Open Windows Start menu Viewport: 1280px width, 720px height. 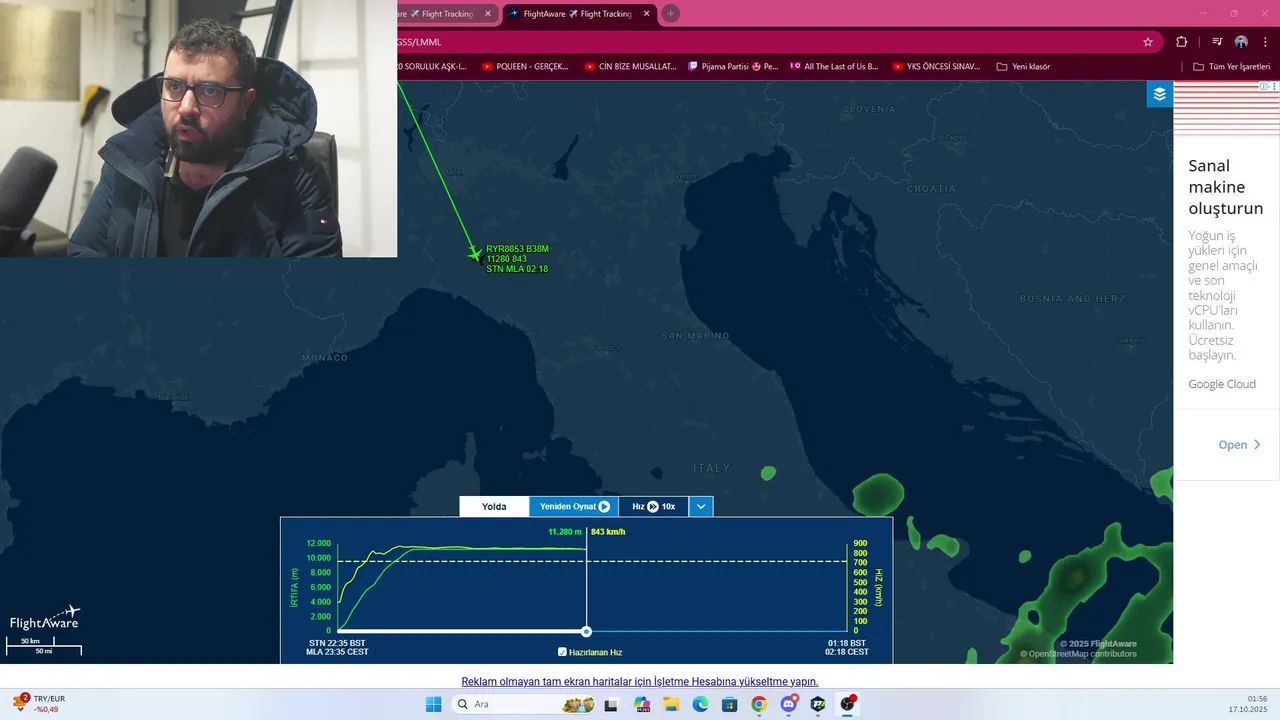(433, 704)
